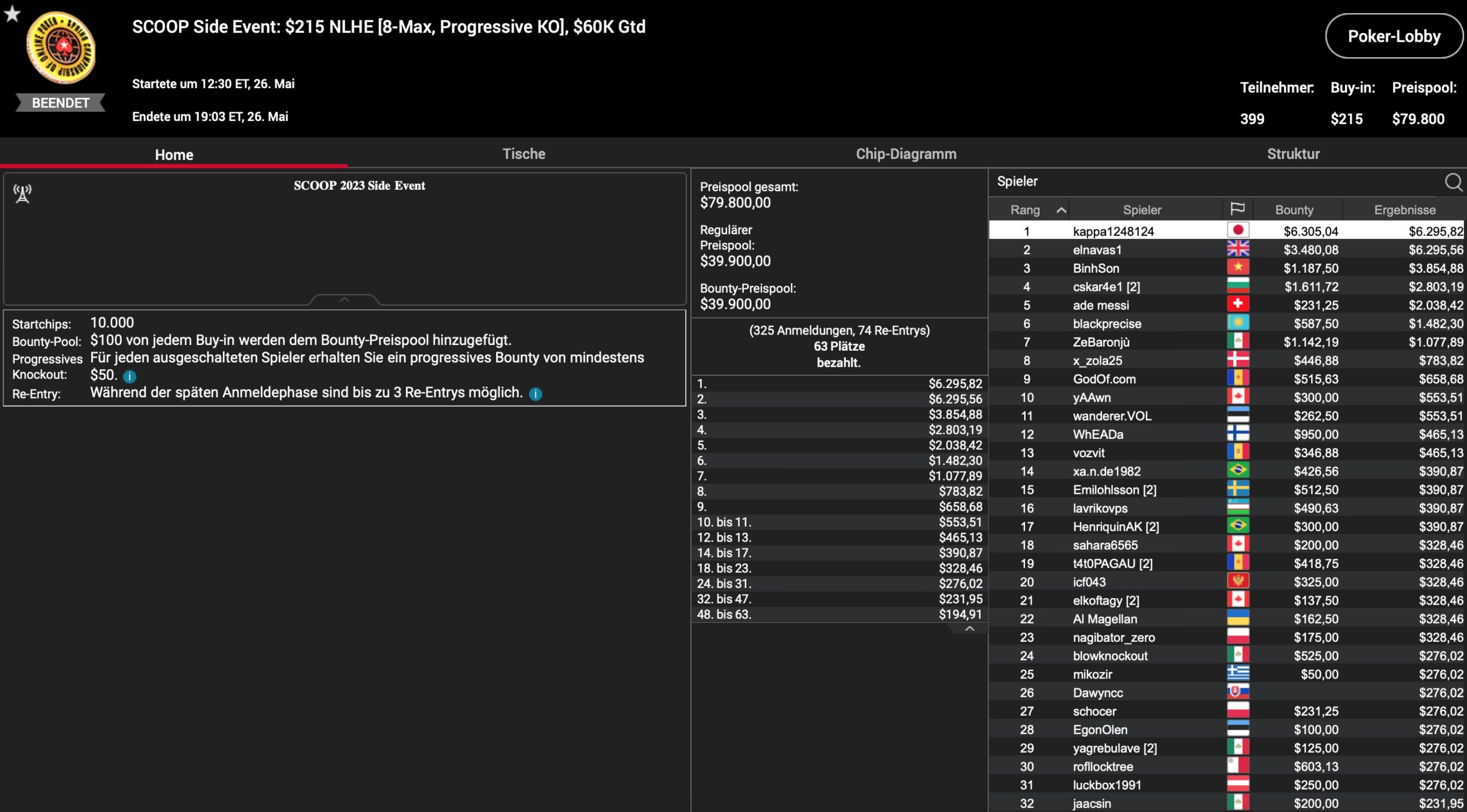Viewport: 1467px width, 812px height.
Task: Click Kazakhstan flag in blackprecise row
Action: [1238, 323]
